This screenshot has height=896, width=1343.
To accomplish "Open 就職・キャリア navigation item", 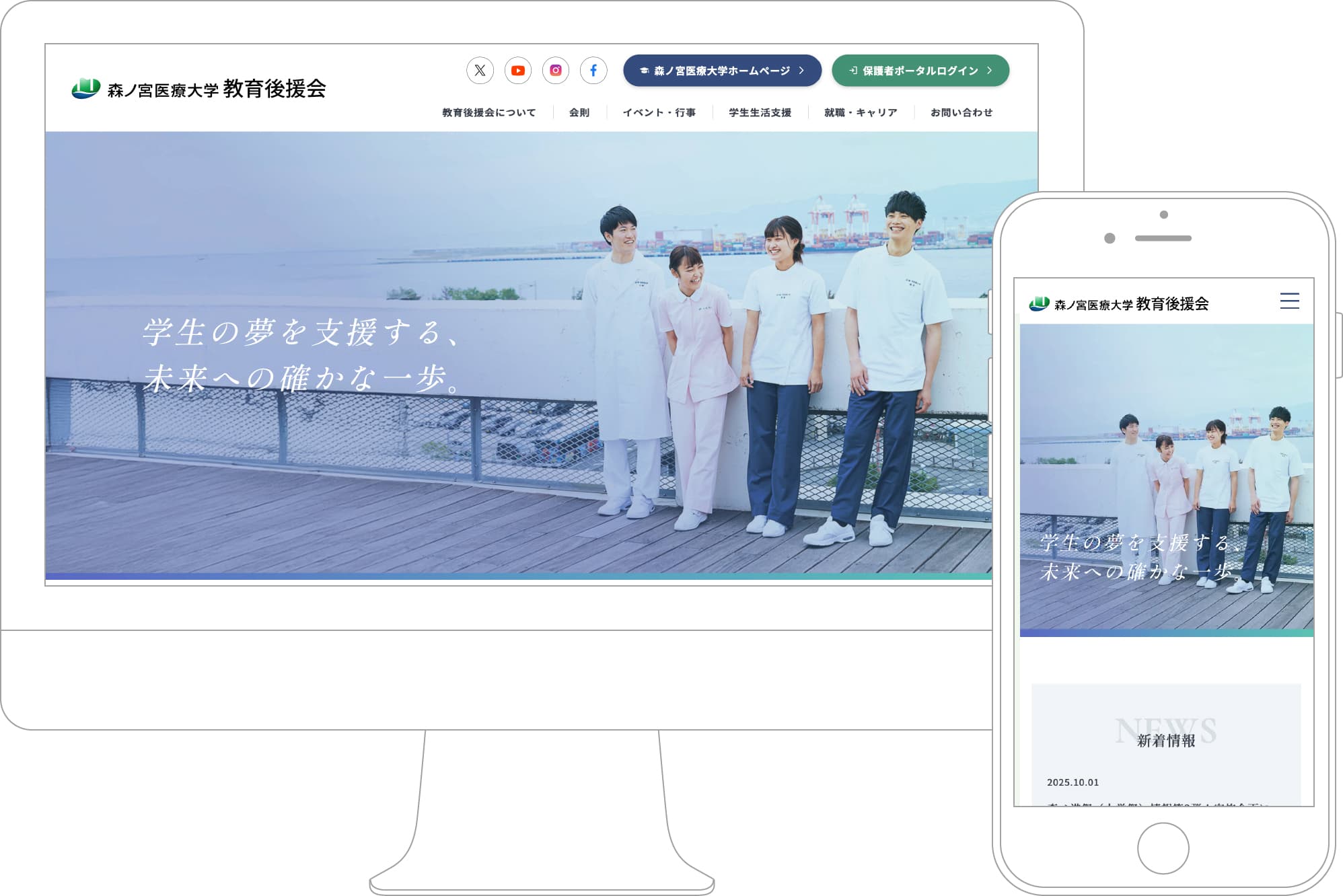I will pos(861,112).
